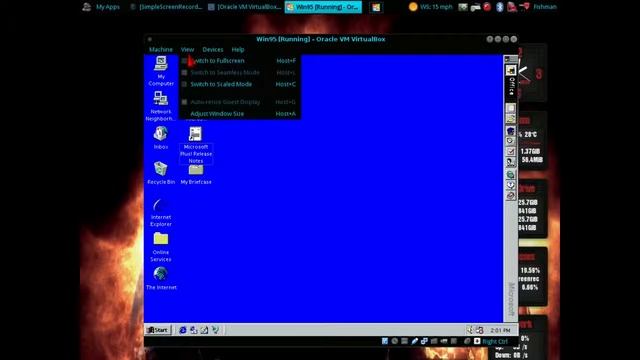The width and height of the screenshot is (640, 360).
Task: Click the bottom Office shortcut bar icon
Action: [x=511, y=196]
